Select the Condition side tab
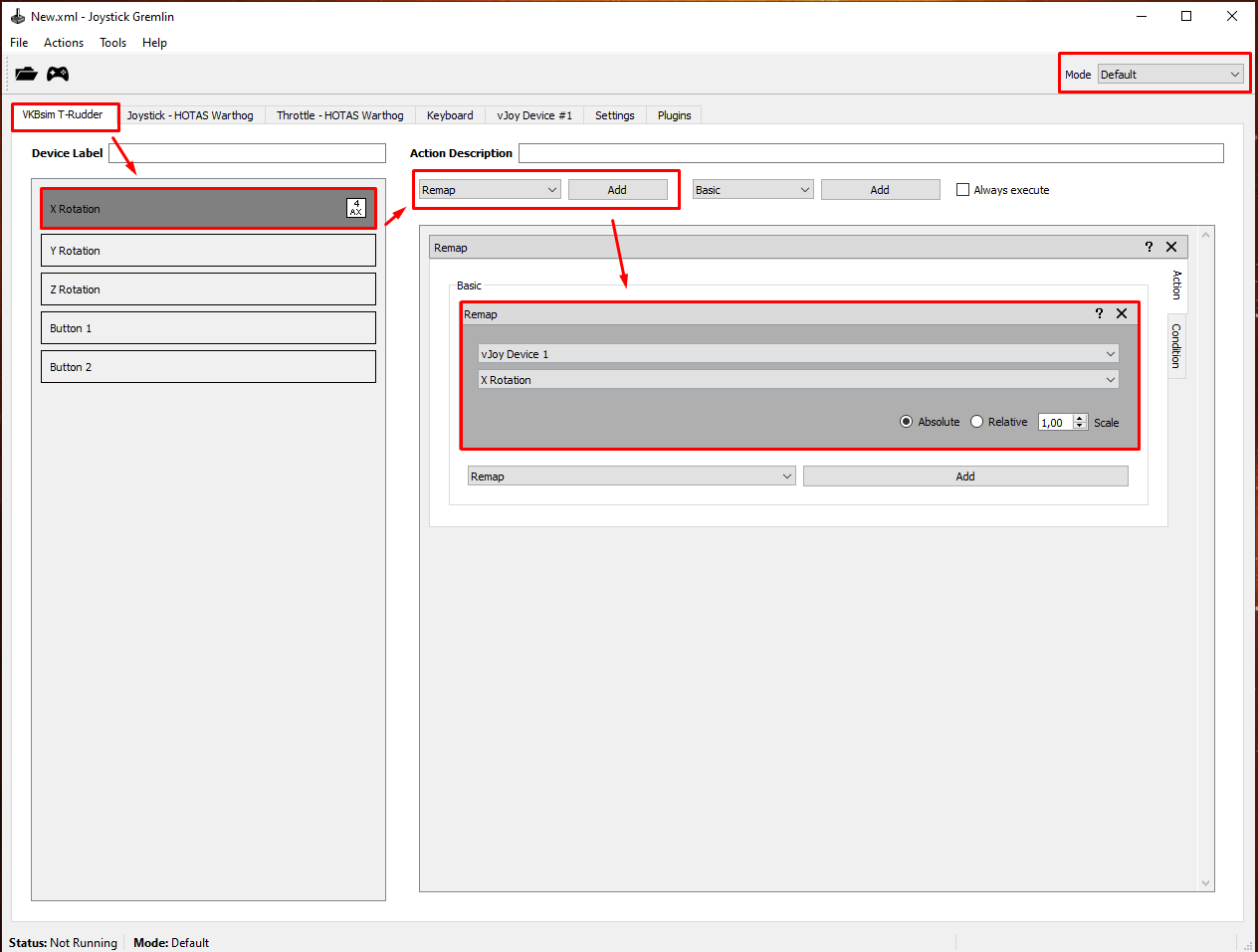The height and width of the screenshot is (952, 1258). tap(1176, 346)
